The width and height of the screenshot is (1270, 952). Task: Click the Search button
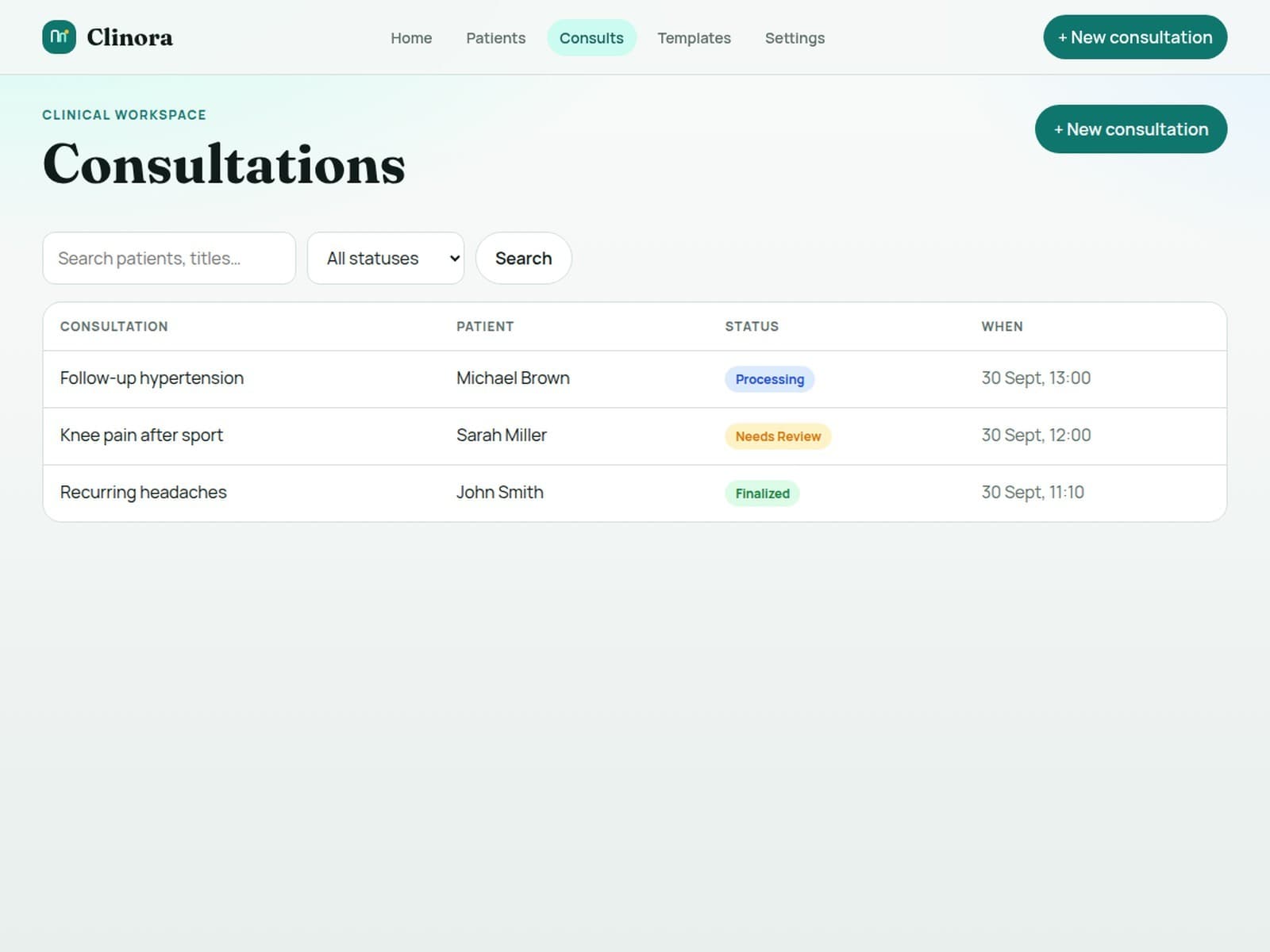524,258
